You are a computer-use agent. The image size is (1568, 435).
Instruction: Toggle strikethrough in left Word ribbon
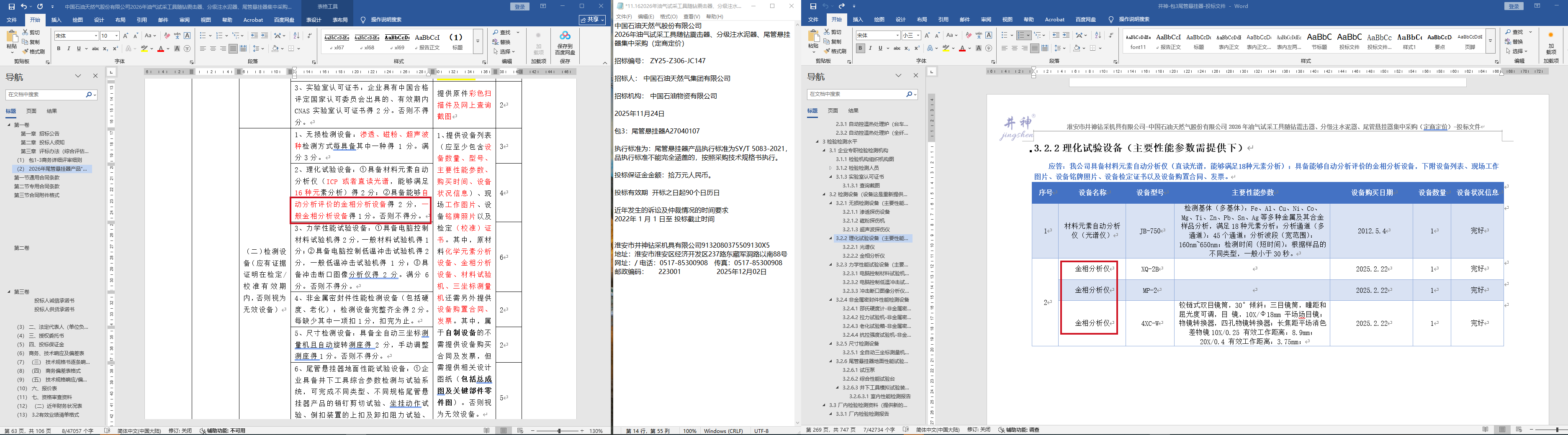coord(95,49)
